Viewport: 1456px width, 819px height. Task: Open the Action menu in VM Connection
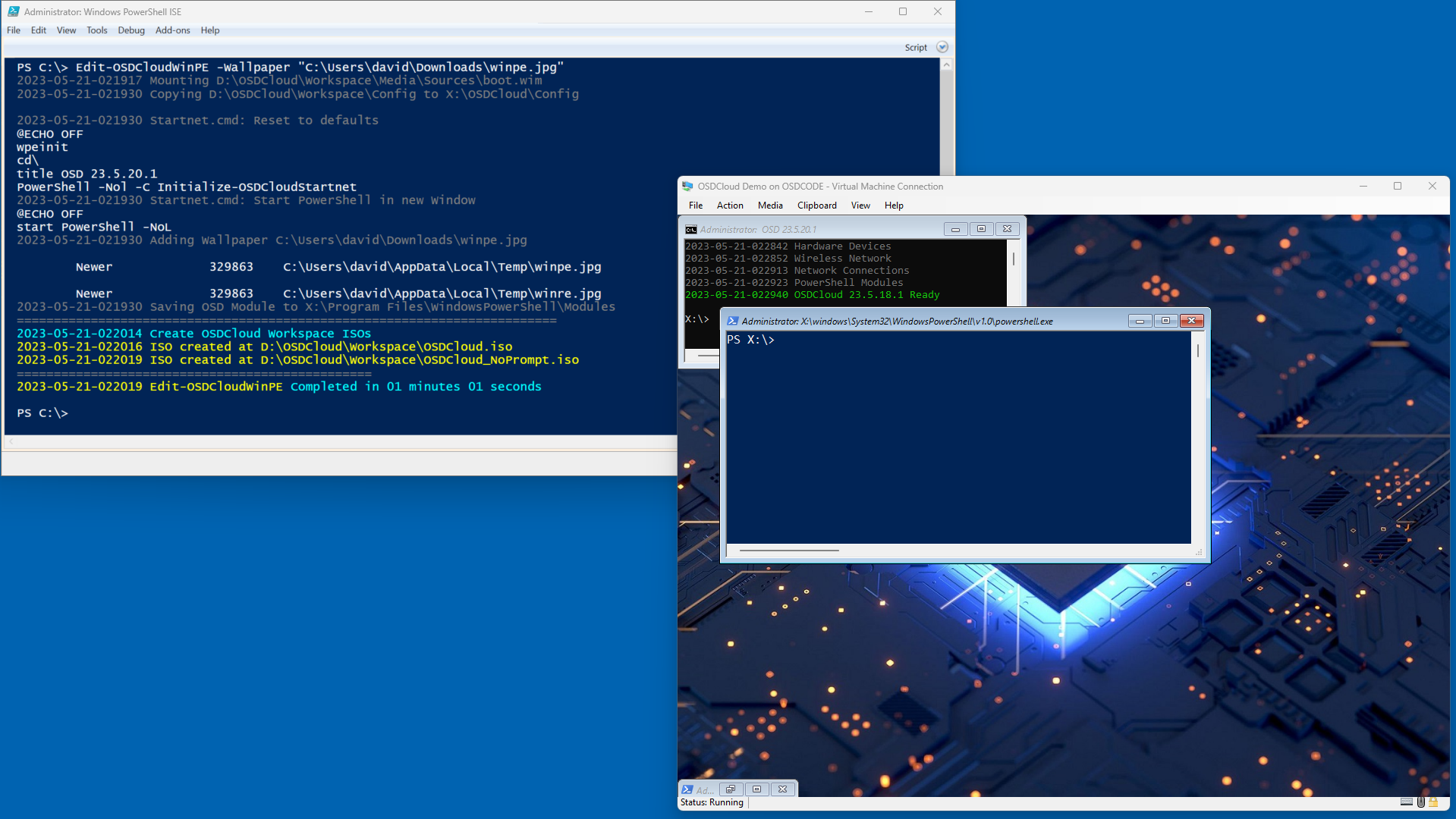click(x=729, y=206)
